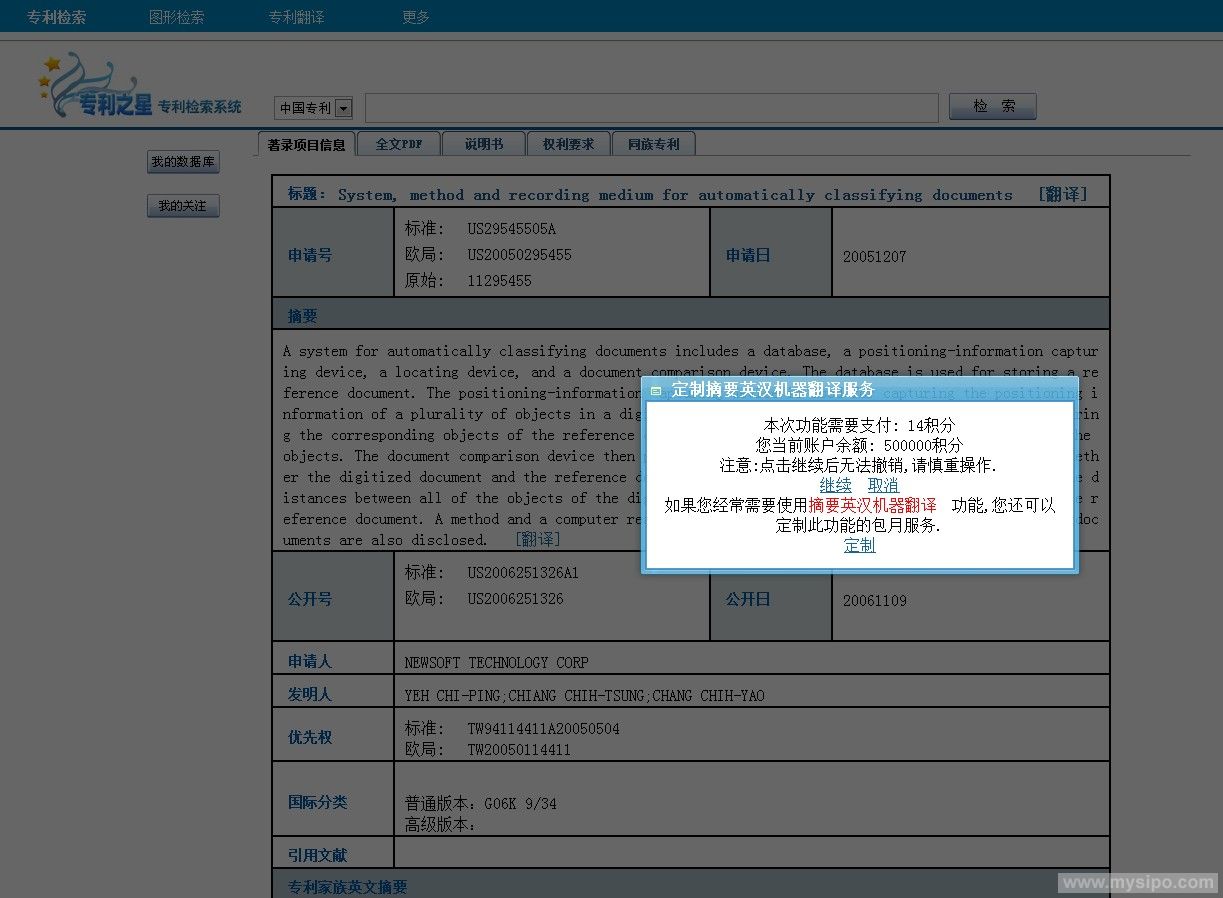Select the 同族专利 tab
This screenshot has width=1223, height=898.
pyautogui.click(x=653, y=144)
